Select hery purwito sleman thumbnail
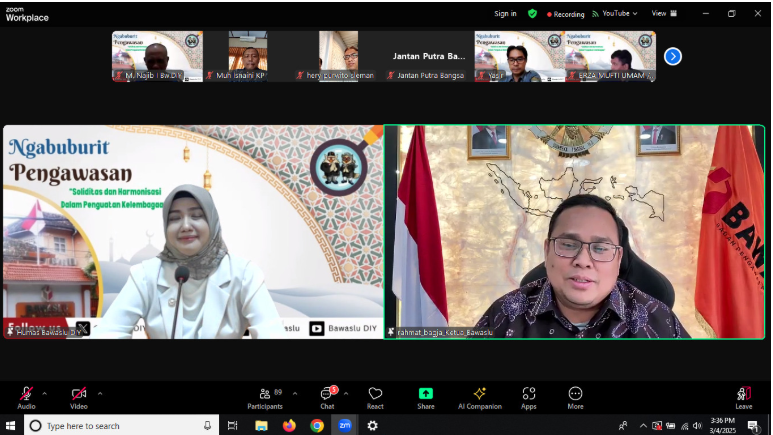Viewport: 773px width, 435px height. point(338,56)
